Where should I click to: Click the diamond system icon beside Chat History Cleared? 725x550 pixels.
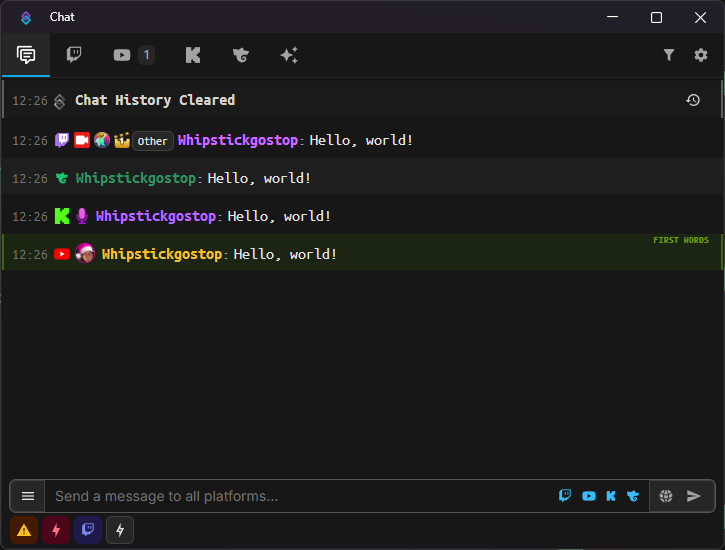click(x=60, y=101)
